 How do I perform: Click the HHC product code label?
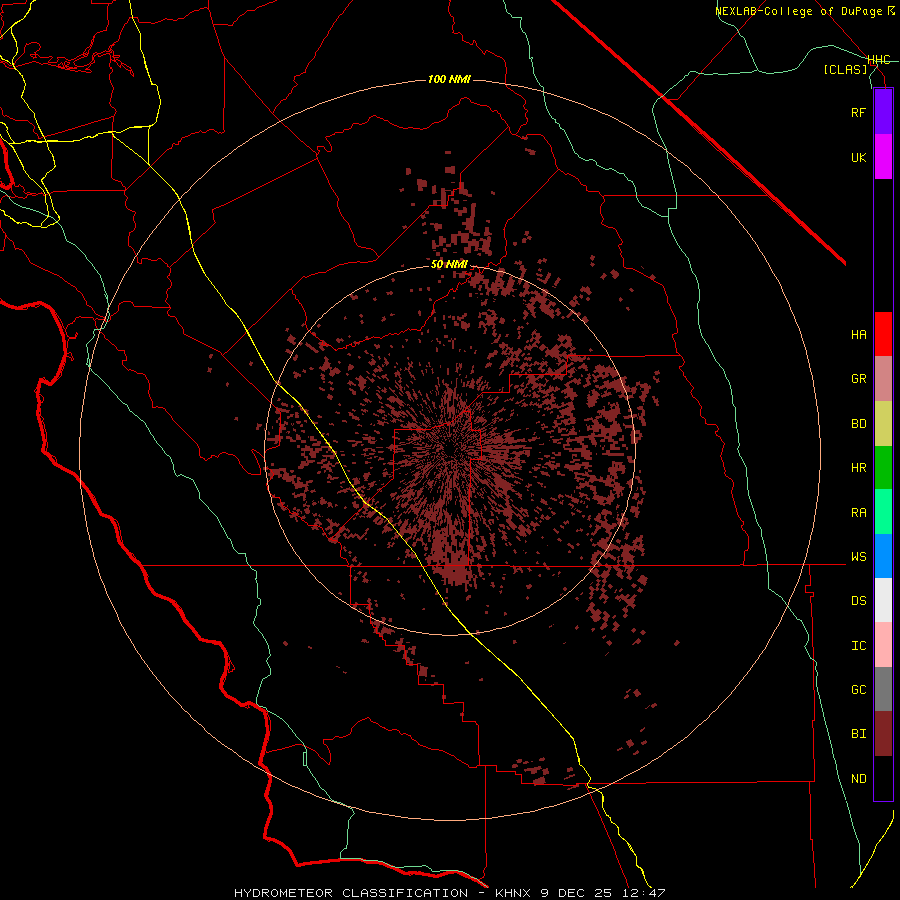click(879, 60)
